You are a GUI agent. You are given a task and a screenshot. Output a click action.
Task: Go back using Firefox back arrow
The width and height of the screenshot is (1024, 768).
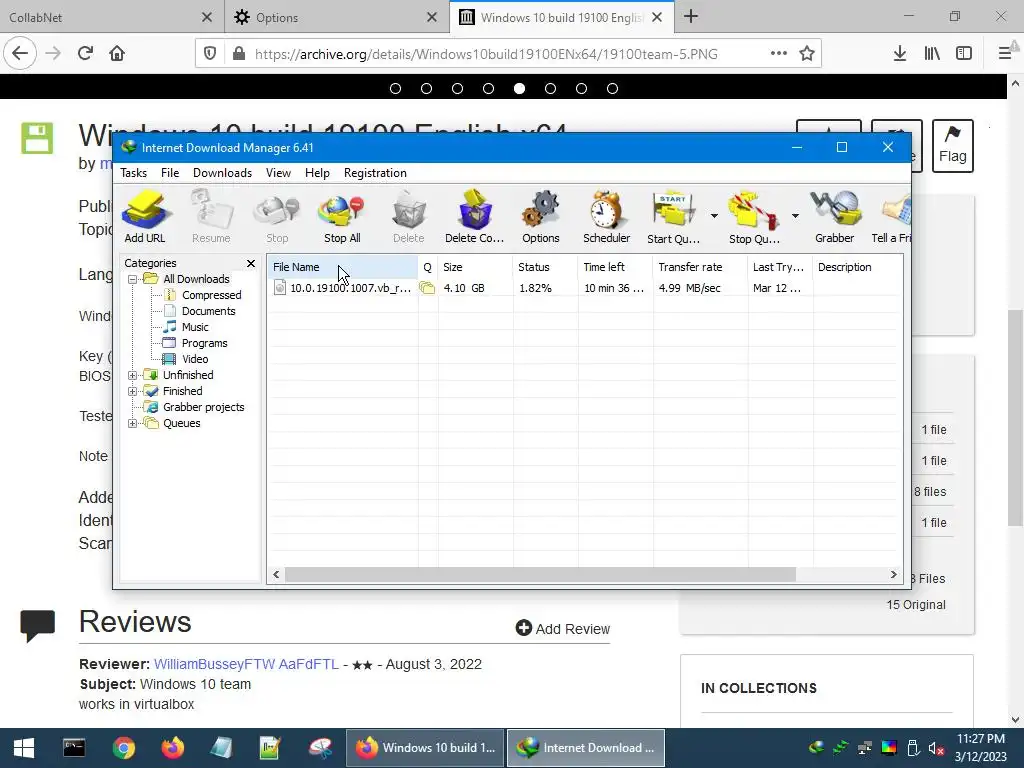click(x=20, y=53)
